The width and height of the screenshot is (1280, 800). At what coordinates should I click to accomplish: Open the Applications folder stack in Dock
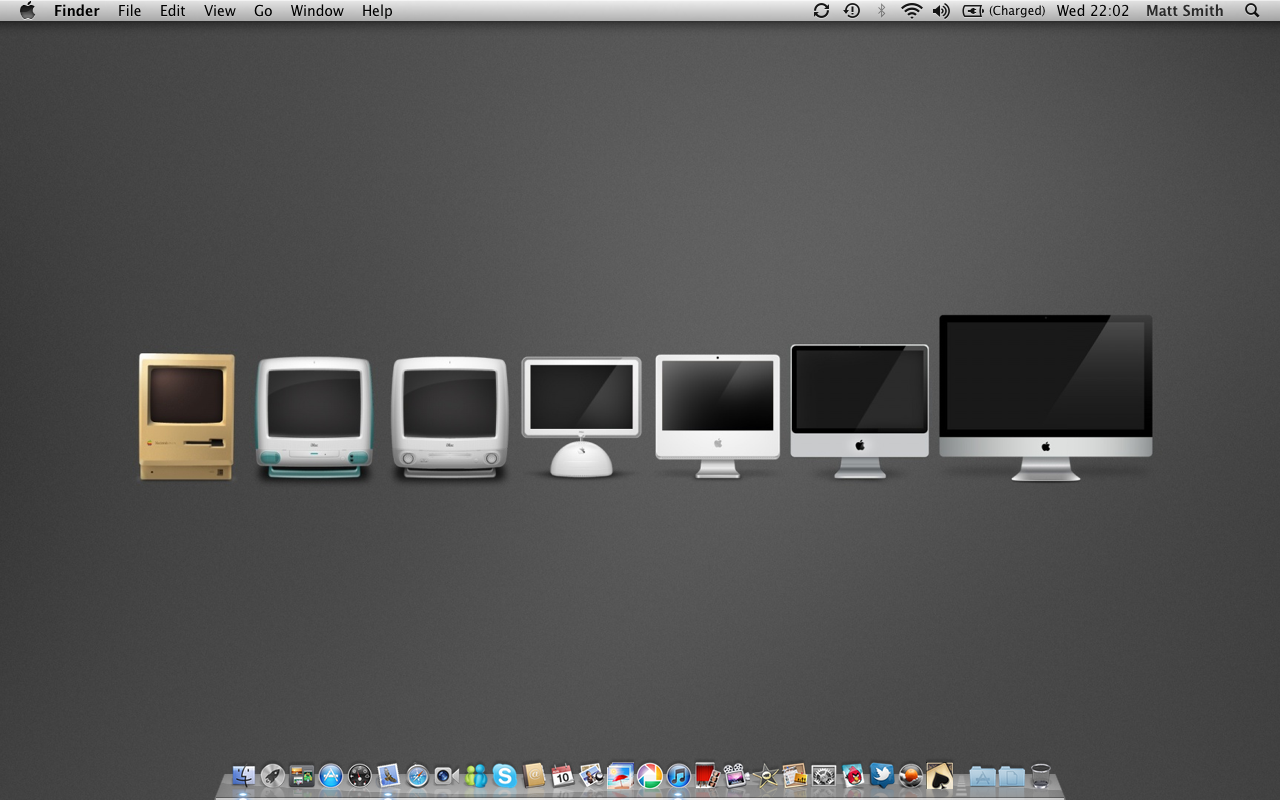983,775
